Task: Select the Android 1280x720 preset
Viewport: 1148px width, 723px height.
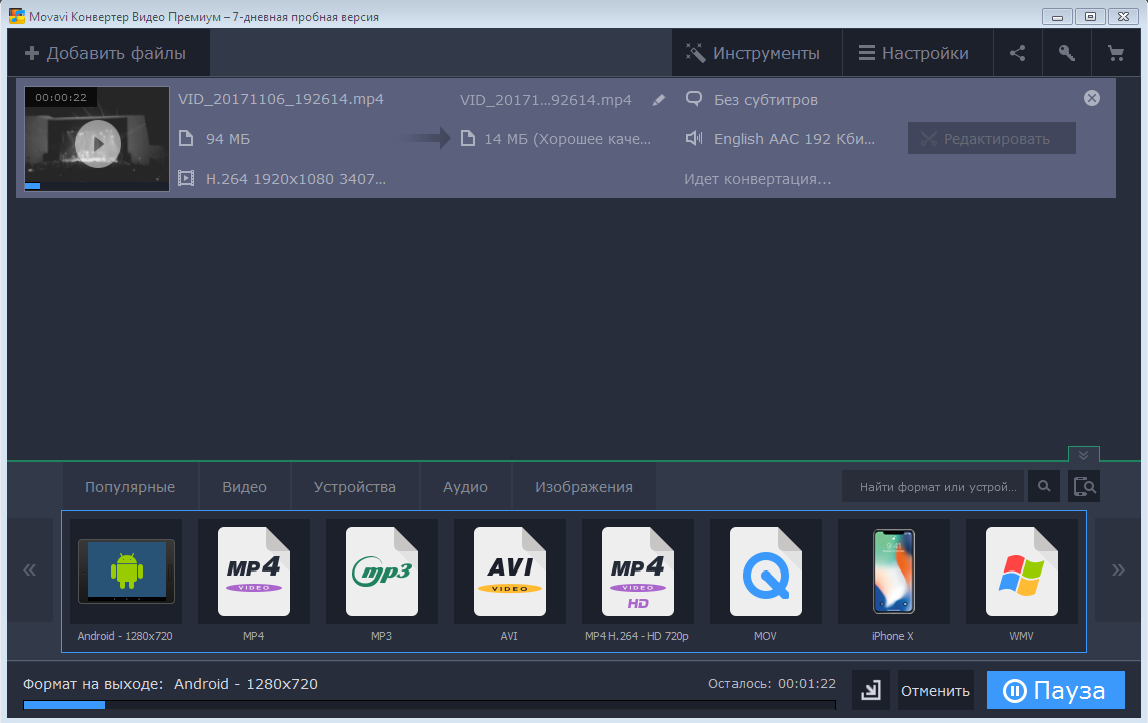Action: tap(126, 578)
